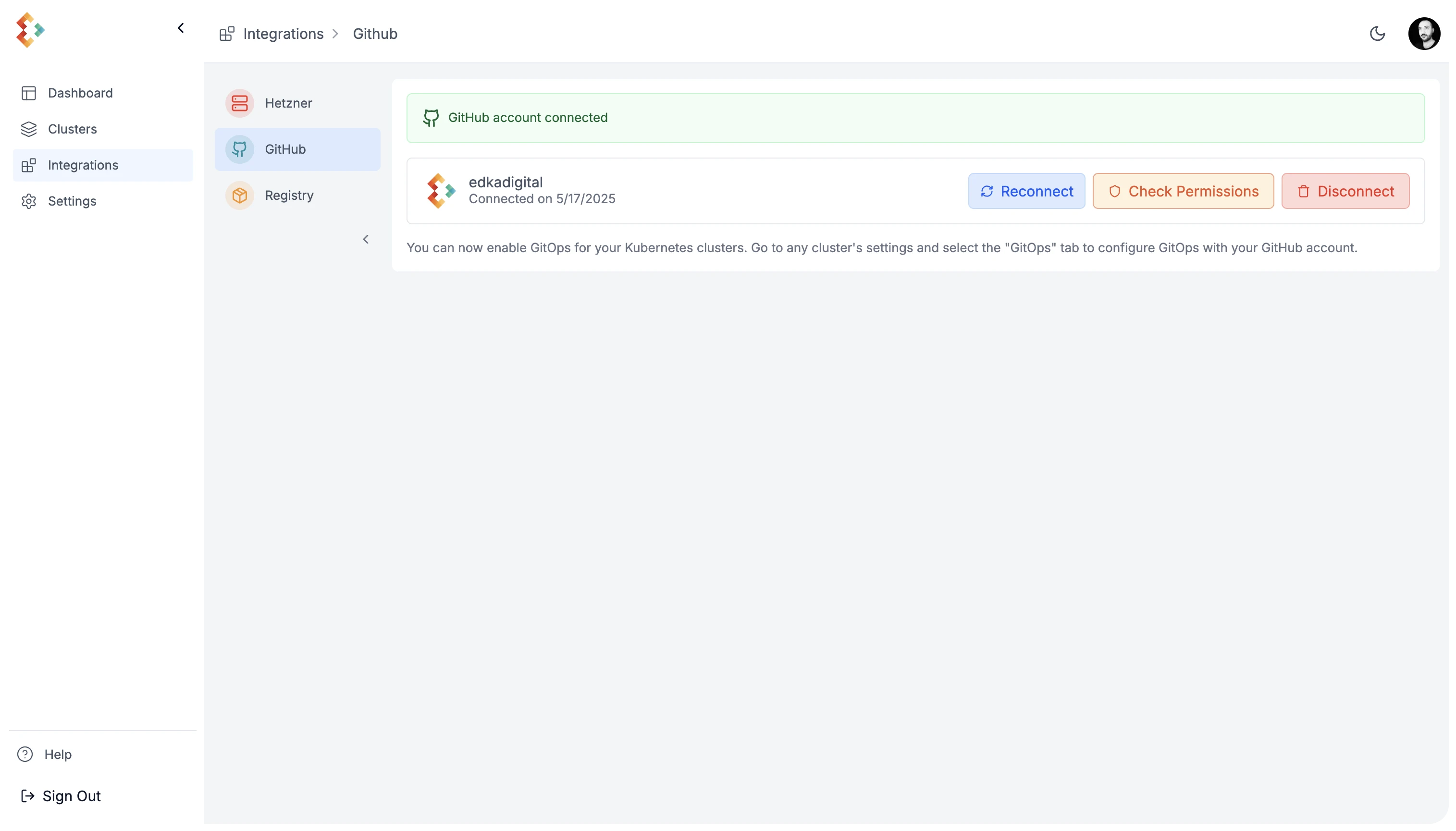
Task: Click the Disconnect button
Action: pyautogui.click(x=1345, y=191)
